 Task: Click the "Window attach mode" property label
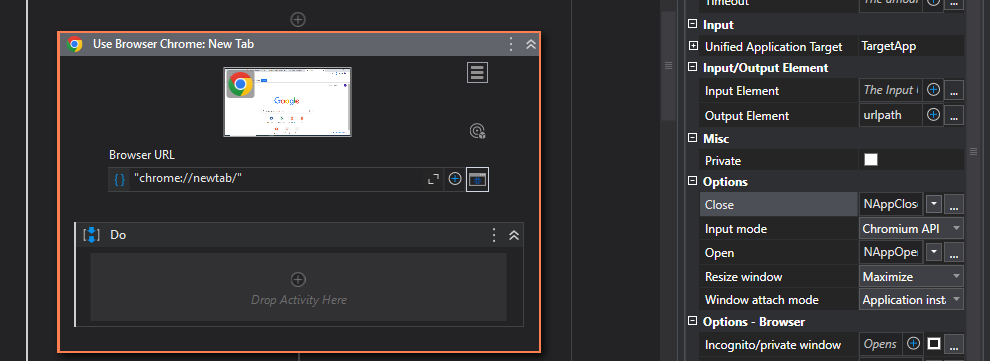tap(761, 300)
